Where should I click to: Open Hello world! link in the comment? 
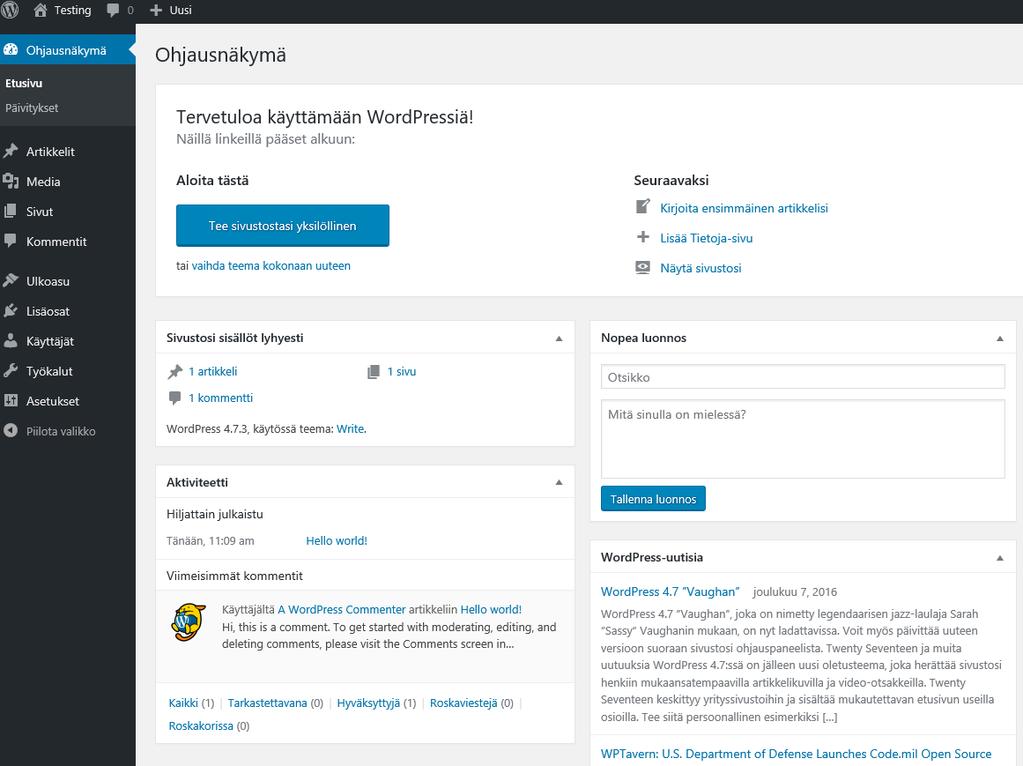(x=491, y=609)
